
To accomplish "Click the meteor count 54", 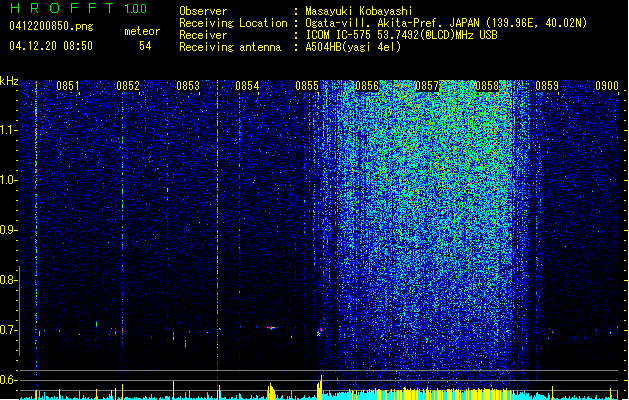I will 145,46.
